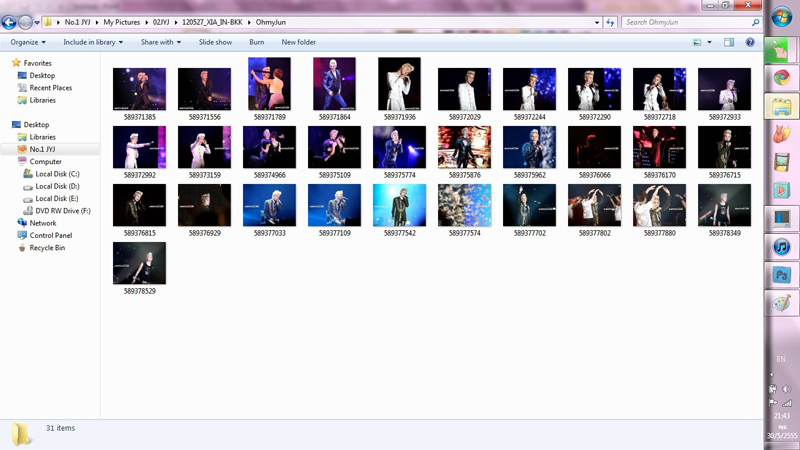Viewport: 800px width, 450px height.
Task: Select thumbnail 589377542
Action: click(399, 206)
